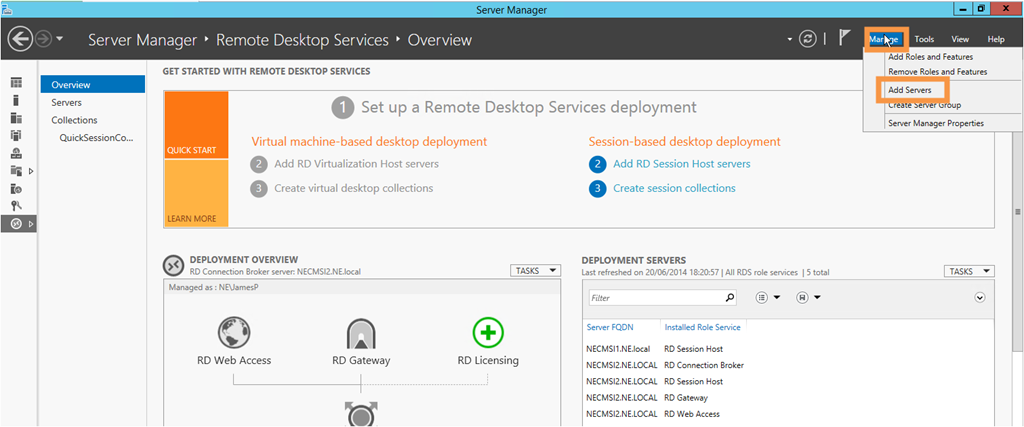This screenshot has width=1024, height=427.
Task: Click Add RD Virtualization Host servers
Action: pos(357,164)
